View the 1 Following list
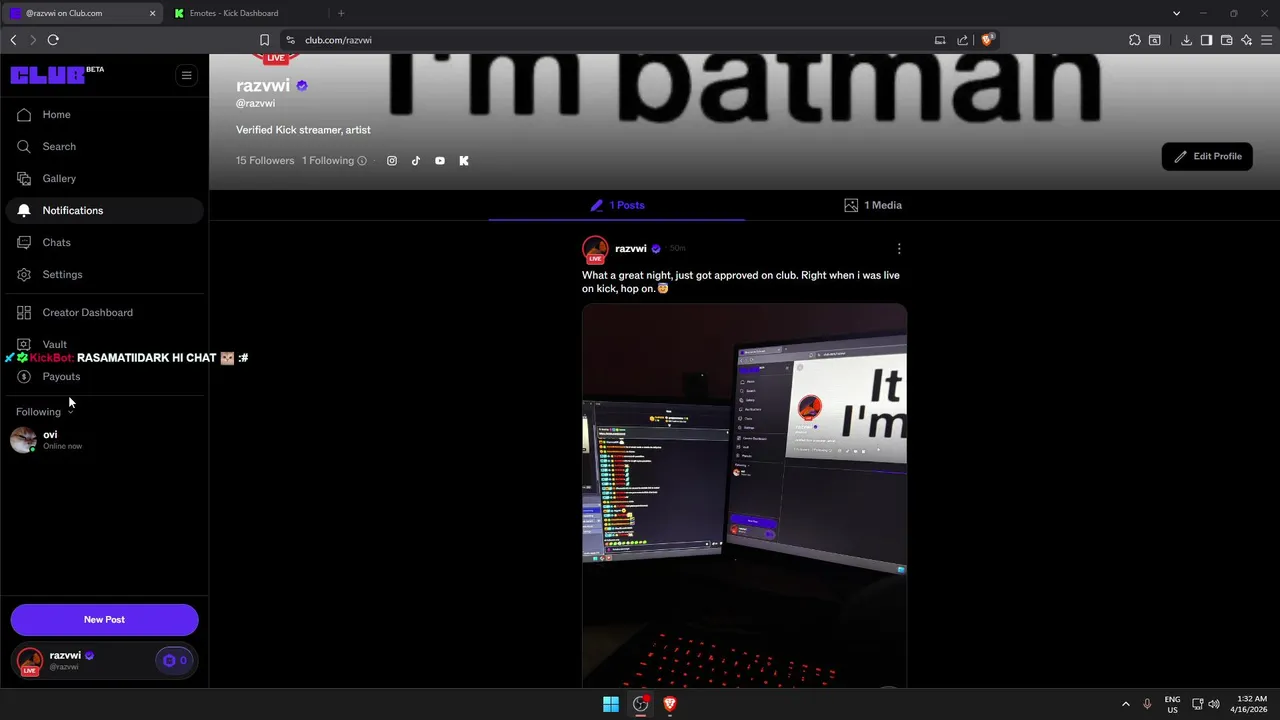1280x720 pixels. (x=328, y=161)
